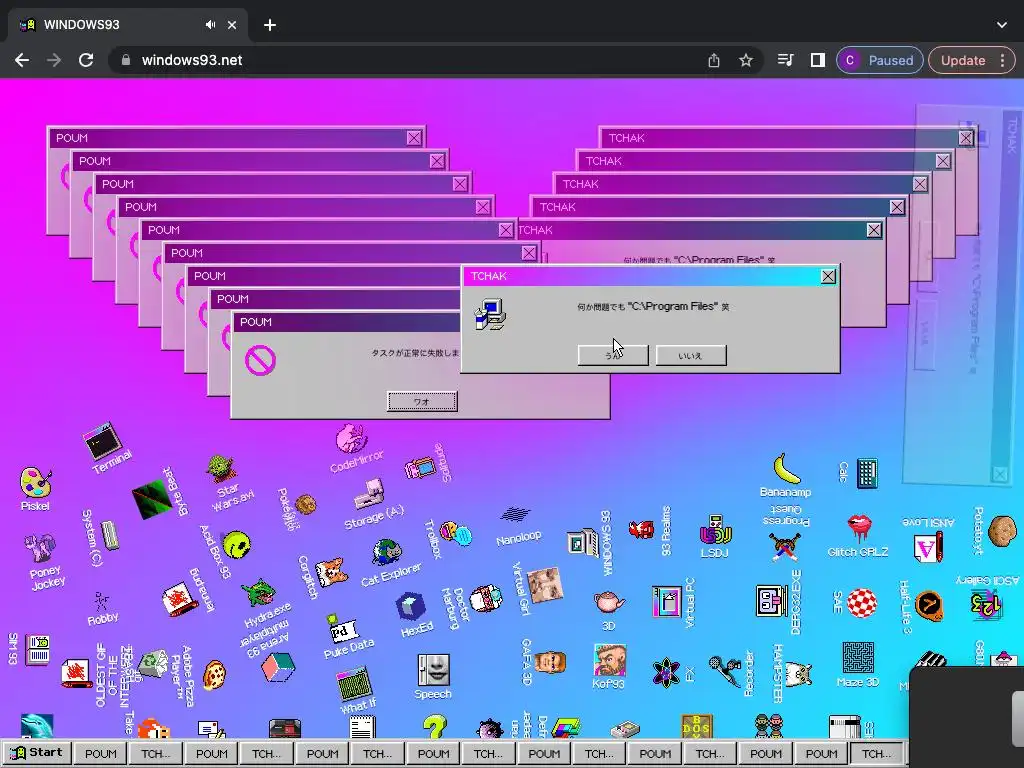The height and width of the screenshot is (768, 1024).
Task: Open the Puke Data icon
Action: pyautogui.click(x=342, y=629)
